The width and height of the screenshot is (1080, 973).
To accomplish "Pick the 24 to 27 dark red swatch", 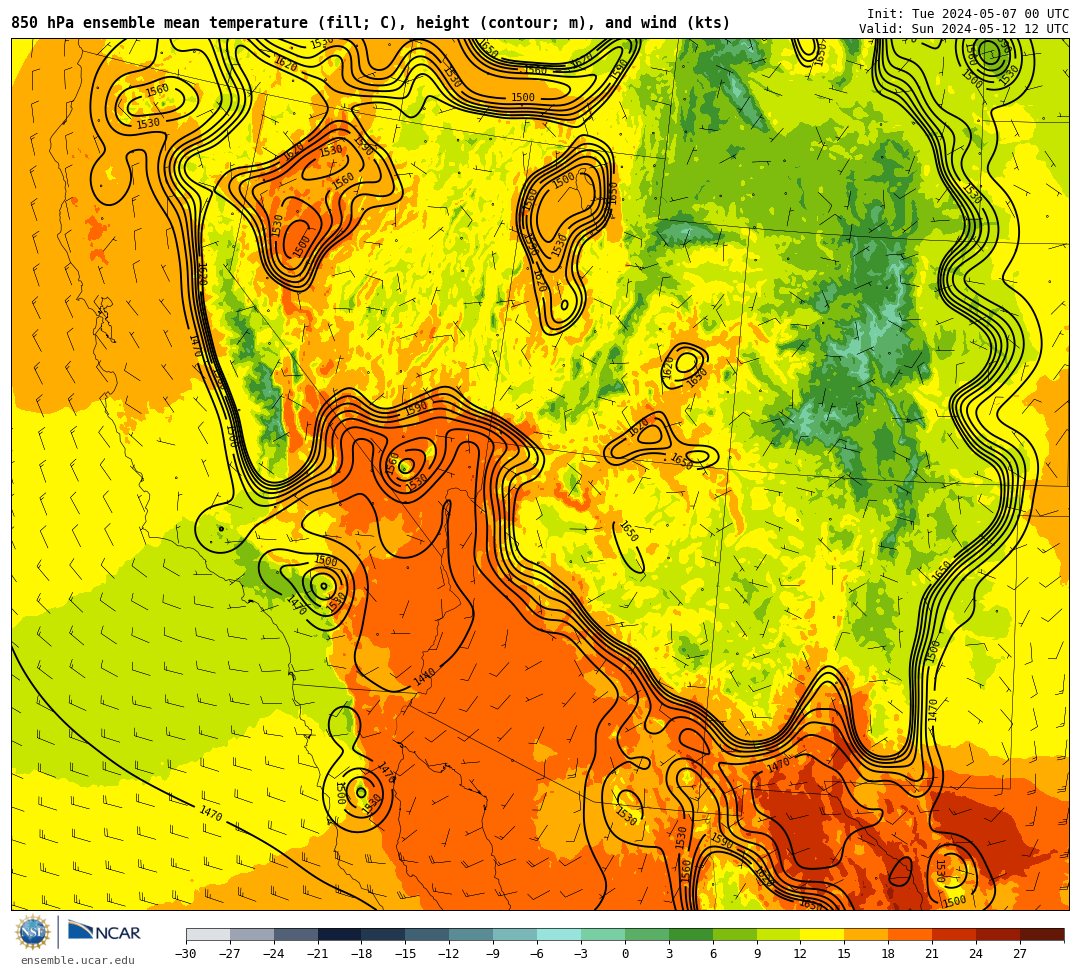I will 998,935.
